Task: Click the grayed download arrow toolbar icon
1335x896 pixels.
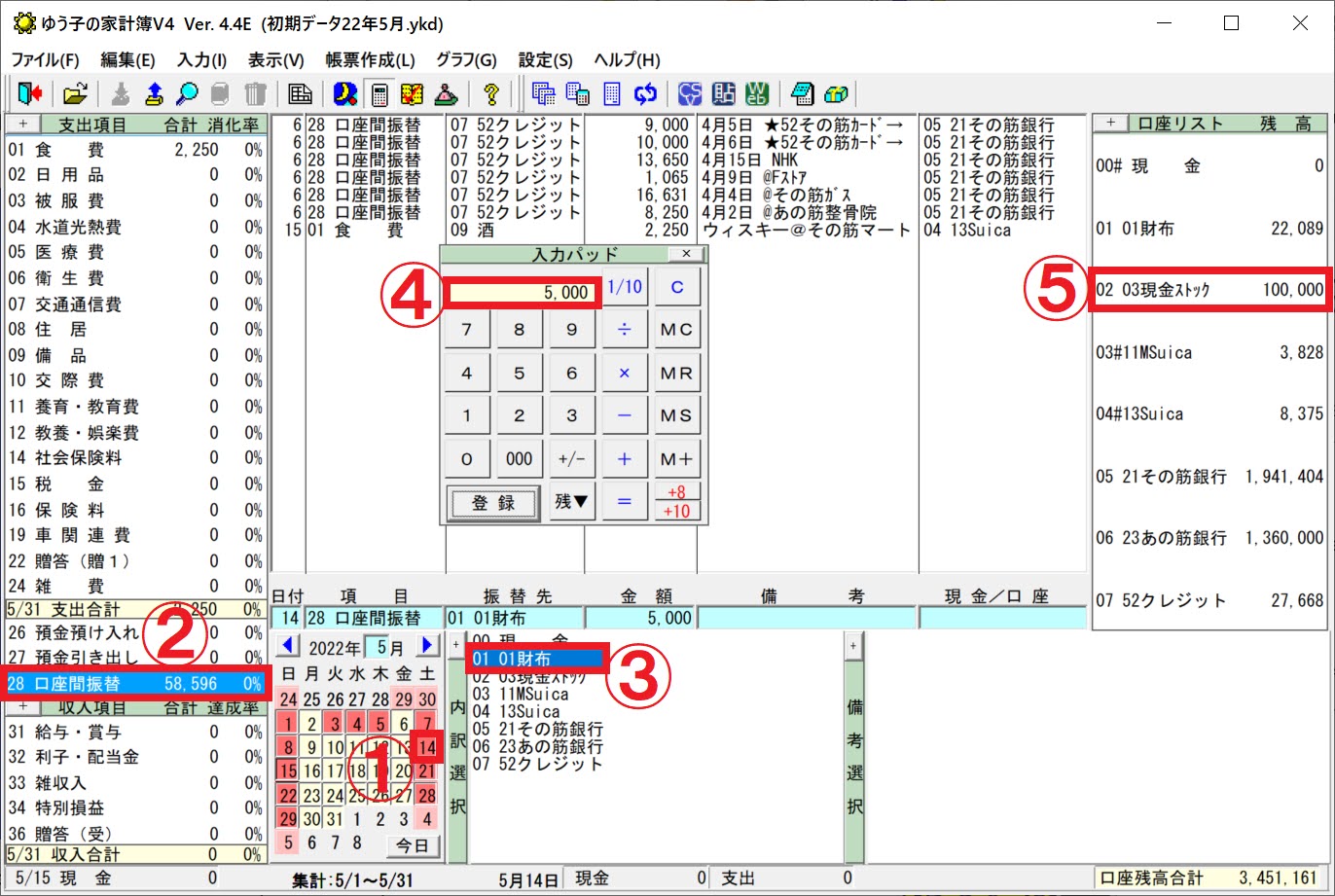Action: tap(121, 94)
